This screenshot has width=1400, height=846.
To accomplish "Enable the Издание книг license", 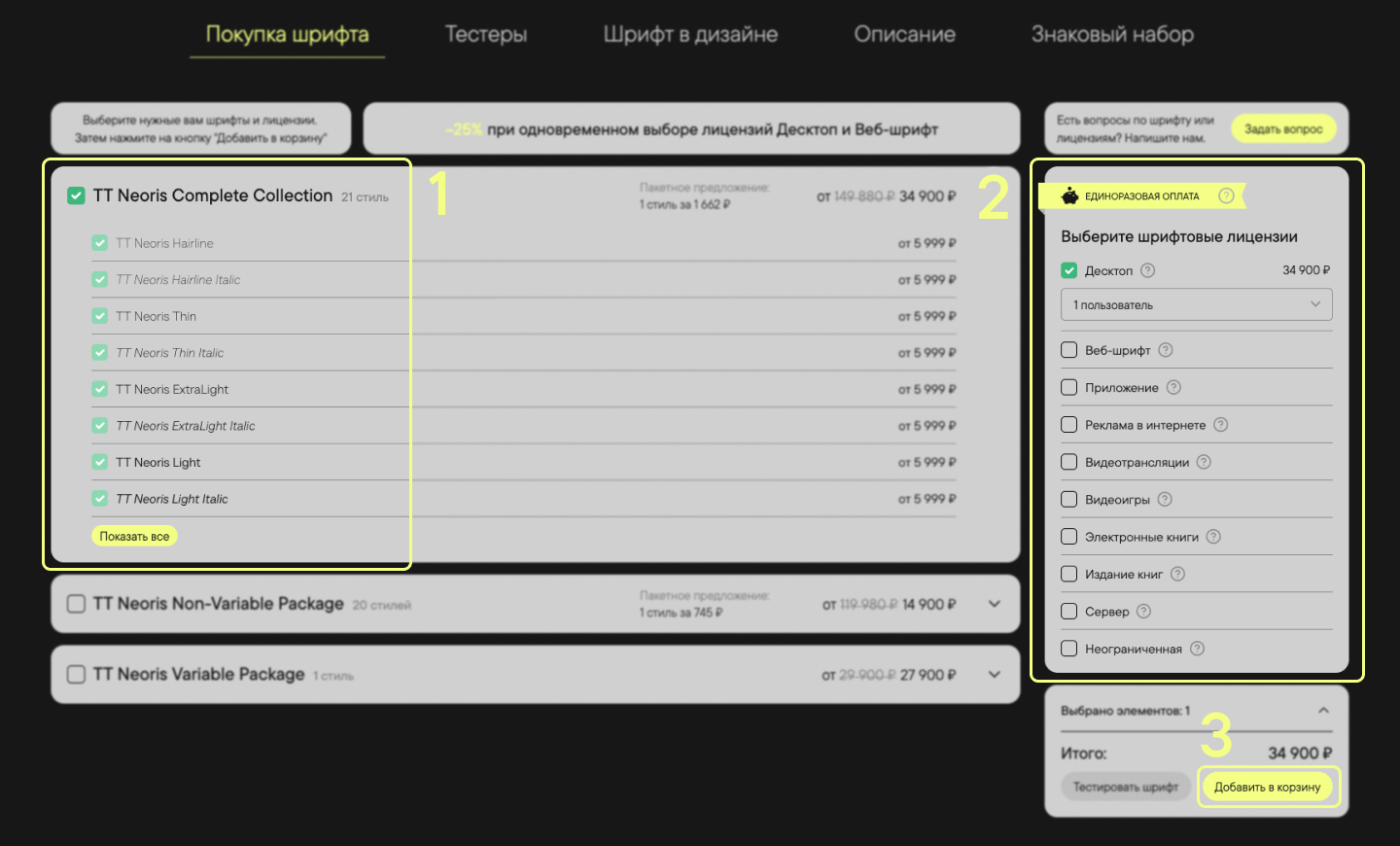I will pos(1069,574).
